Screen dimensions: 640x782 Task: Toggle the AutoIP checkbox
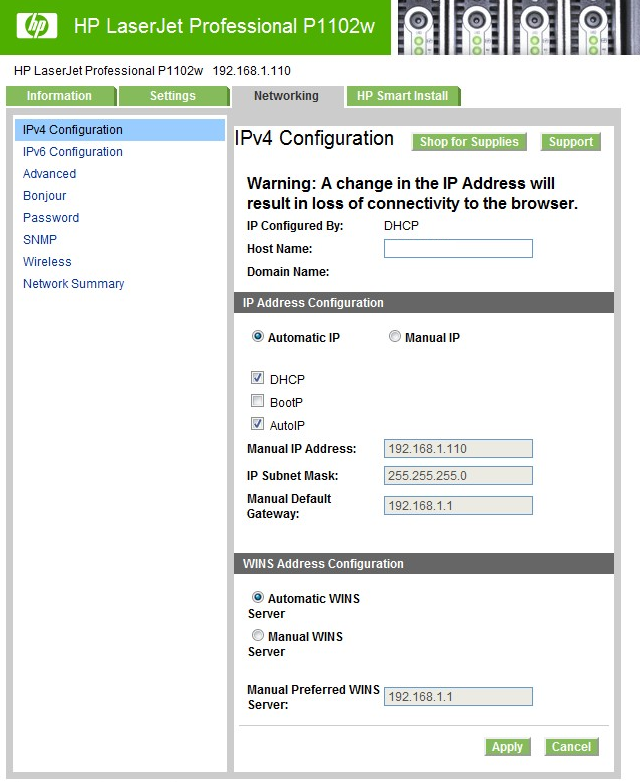pyautogui.click(x=257, y=424)
